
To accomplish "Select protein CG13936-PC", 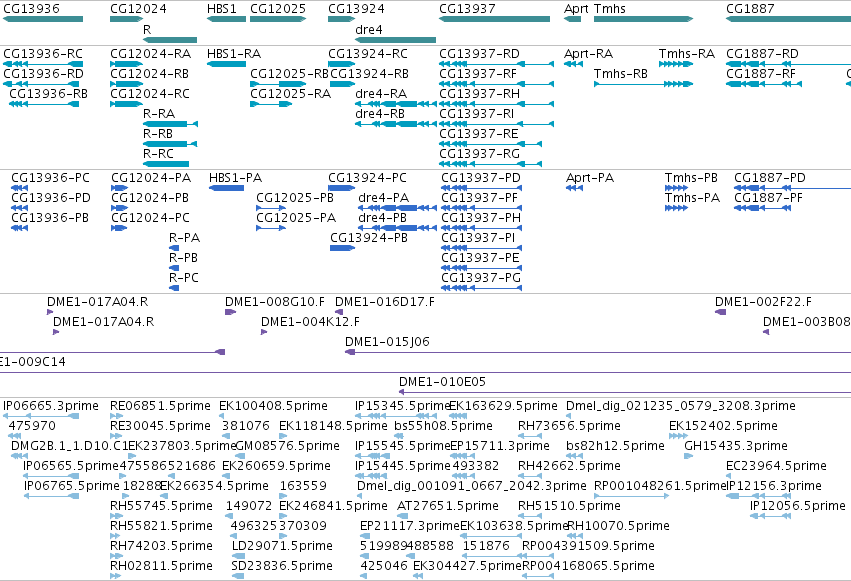I will tap(20, 188).
